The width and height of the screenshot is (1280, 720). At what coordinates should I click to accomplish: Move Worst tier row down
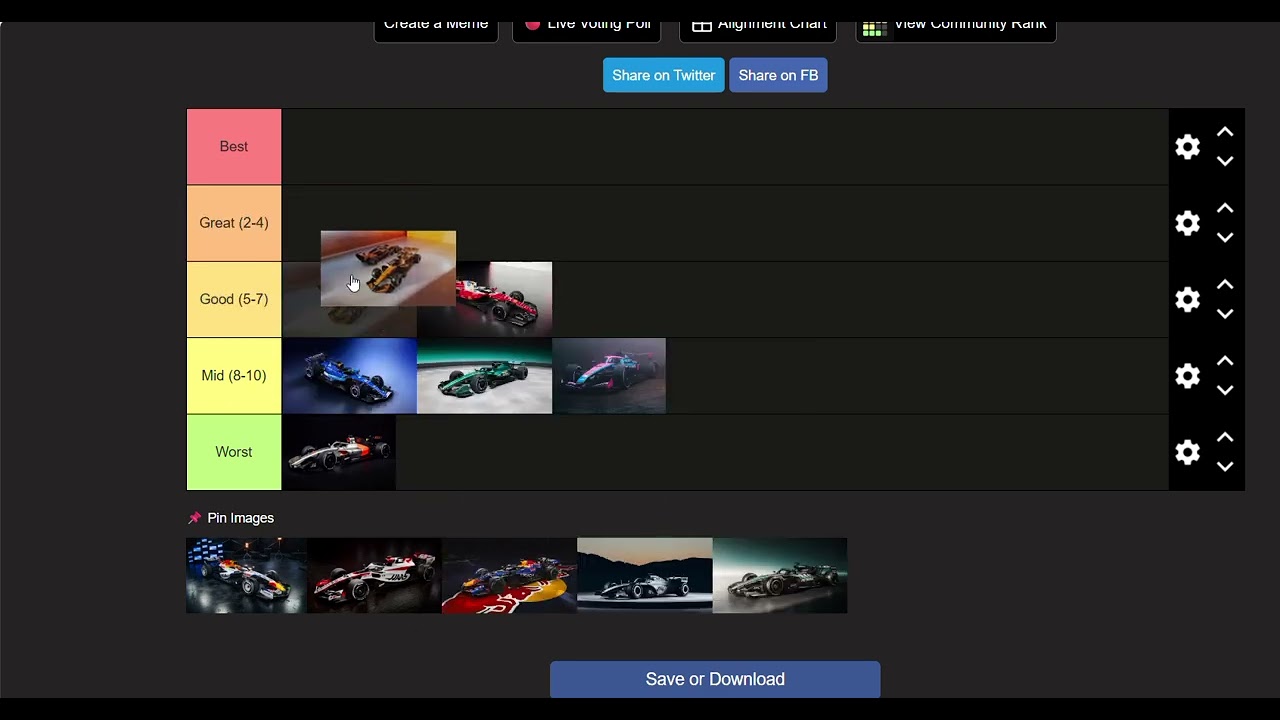pos(1225,466)
